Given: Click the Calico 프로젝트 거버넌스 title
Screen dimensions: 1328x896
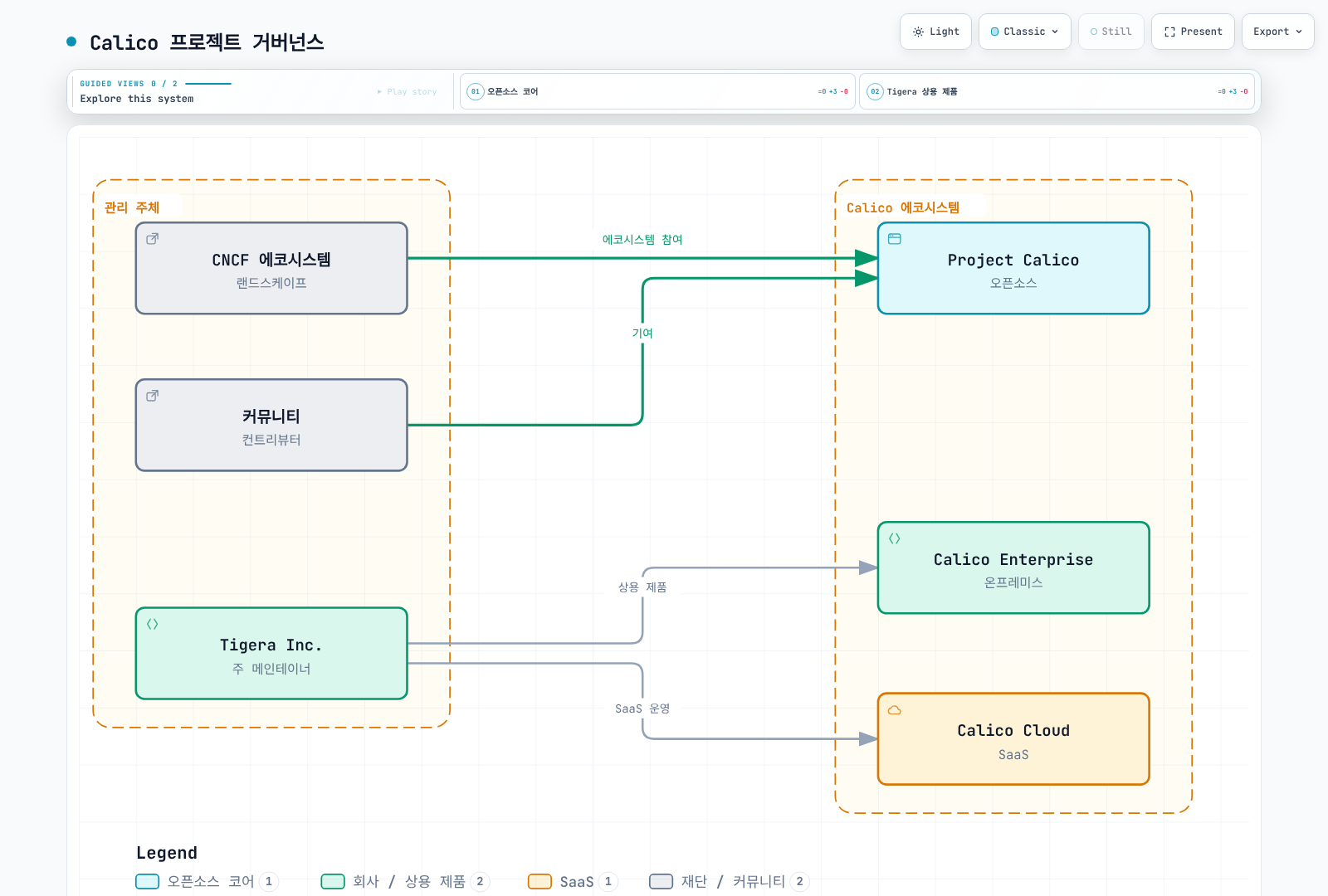Looking at the screenshot, I should [x=207, y=42].
